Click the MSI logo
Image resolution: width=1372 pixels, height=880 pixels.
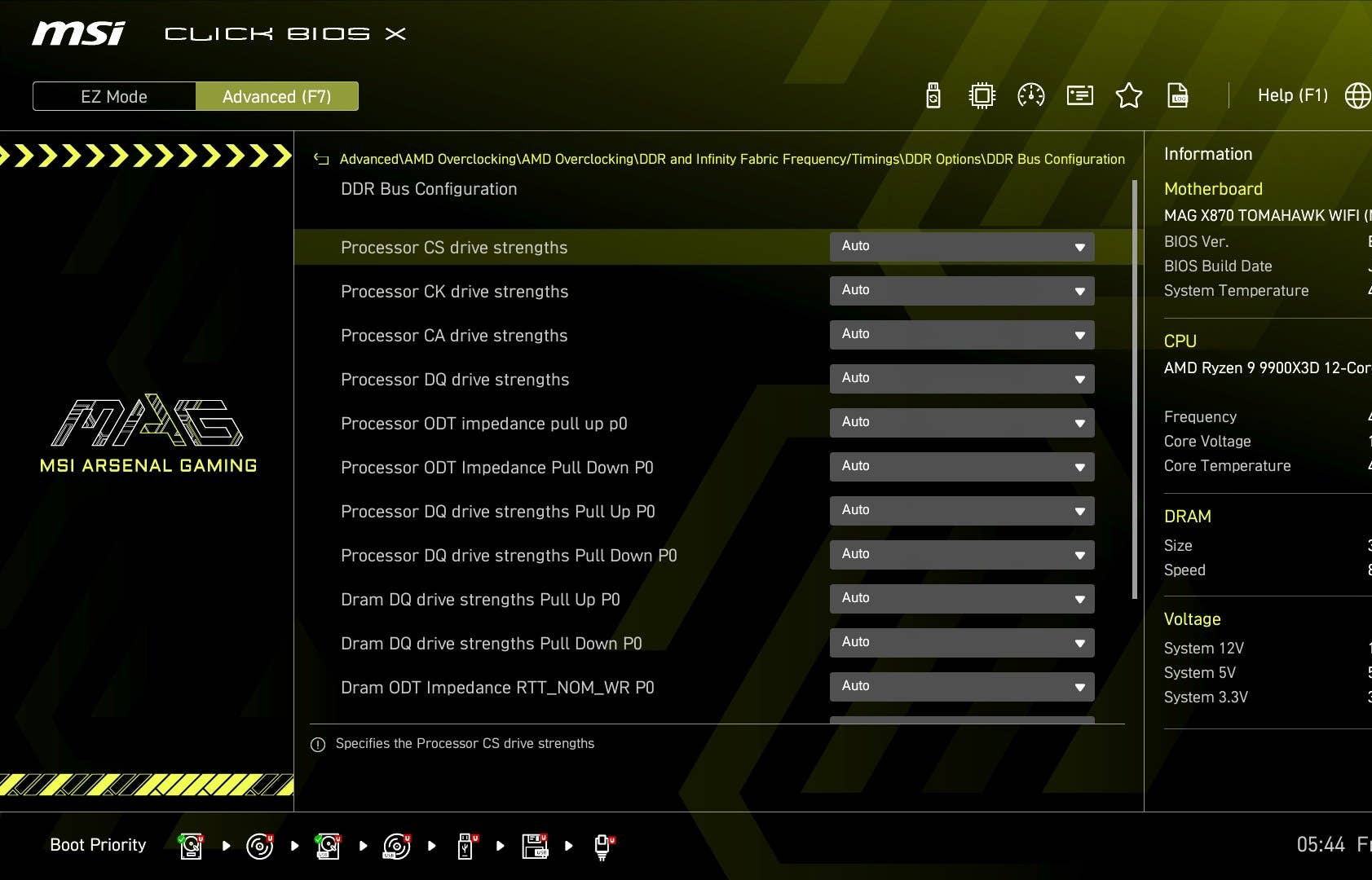pos(78,33)
